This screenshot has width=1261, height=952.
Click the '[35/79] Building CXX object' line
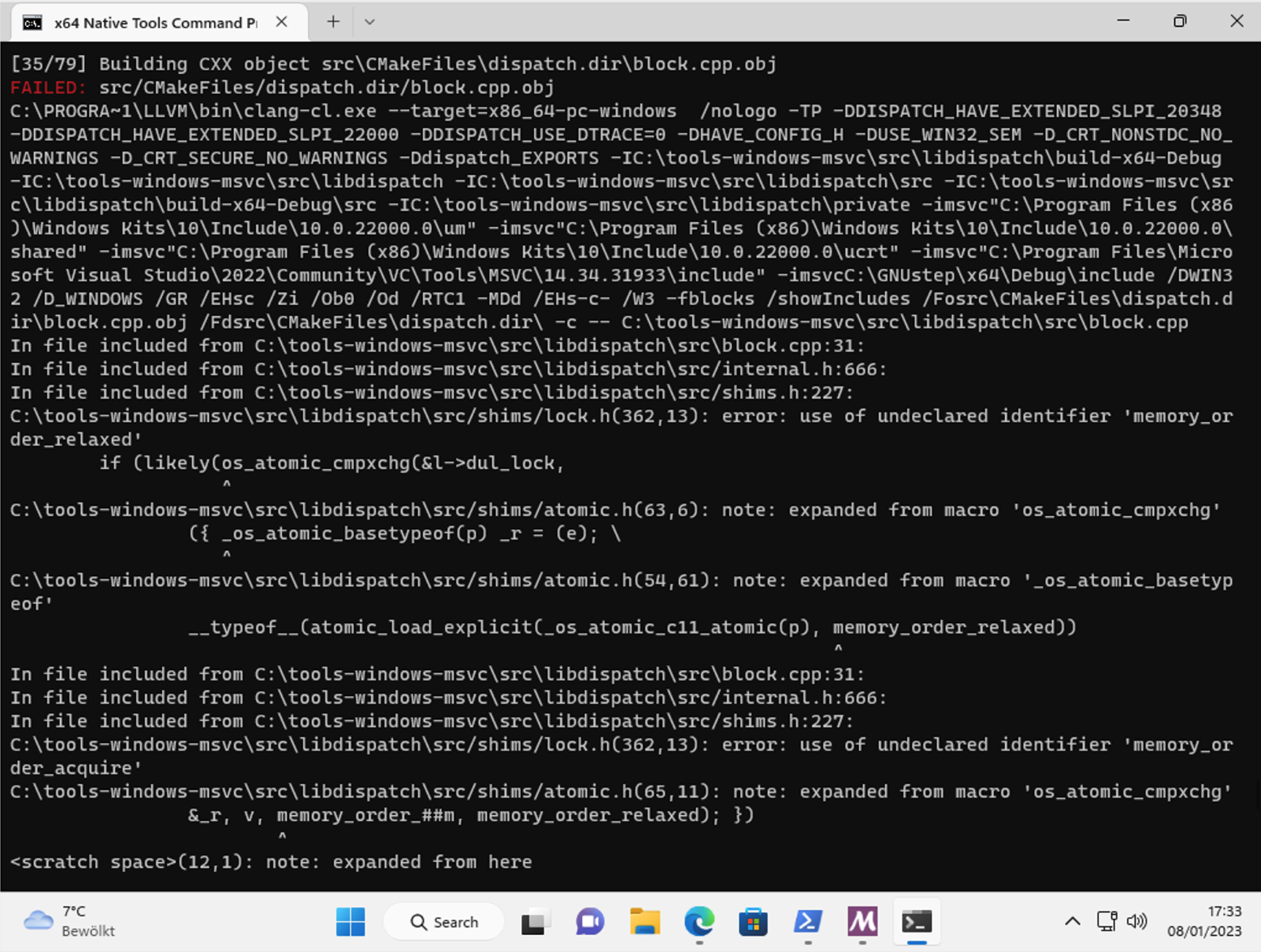click(x=394, y=64)
